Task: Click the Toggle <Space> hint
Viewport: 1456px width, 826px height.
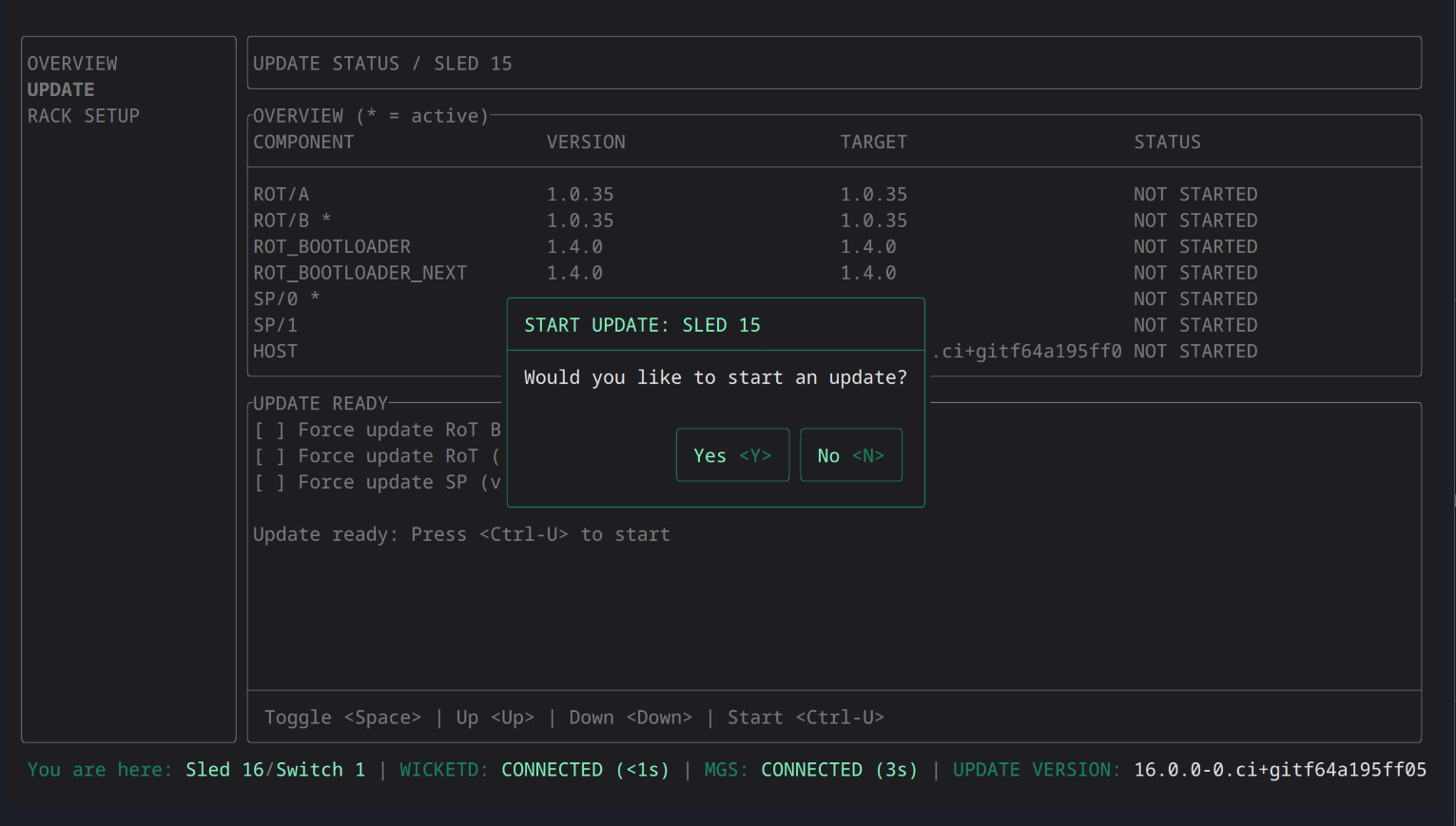Action: pyautogui.click(x=342, y=718)
